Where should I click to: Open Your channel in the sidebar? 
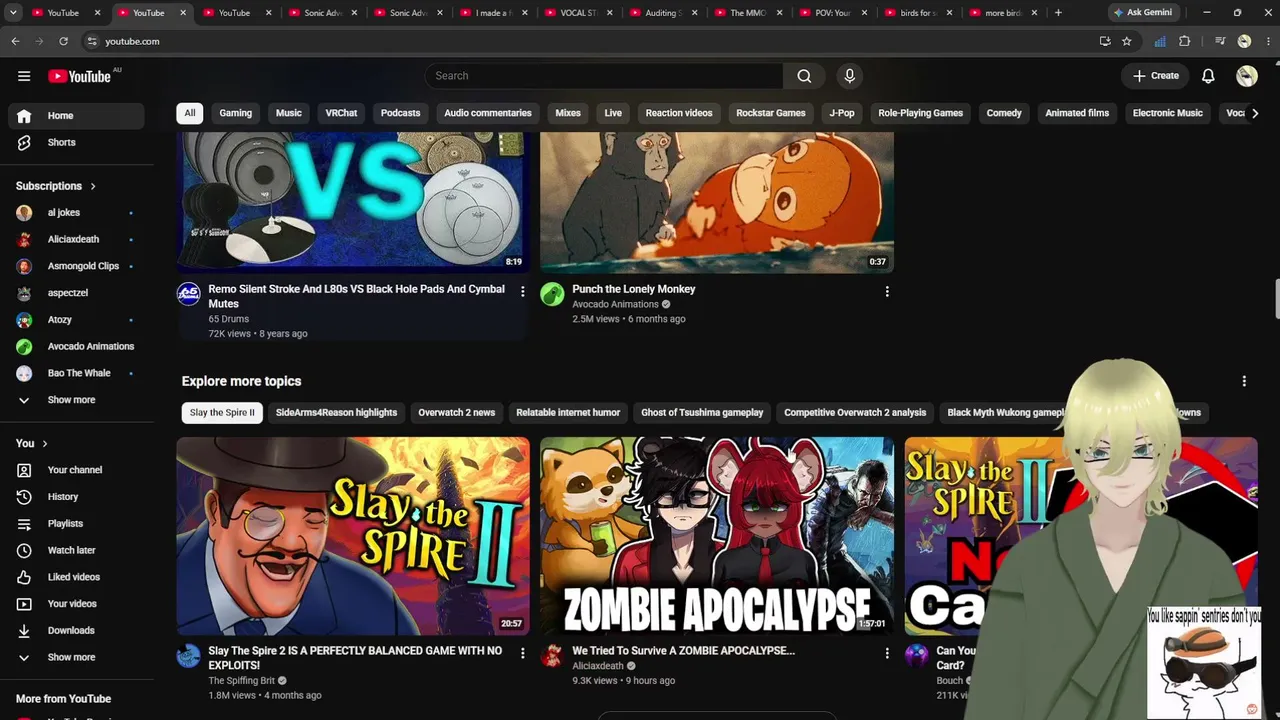click(76, 470)
